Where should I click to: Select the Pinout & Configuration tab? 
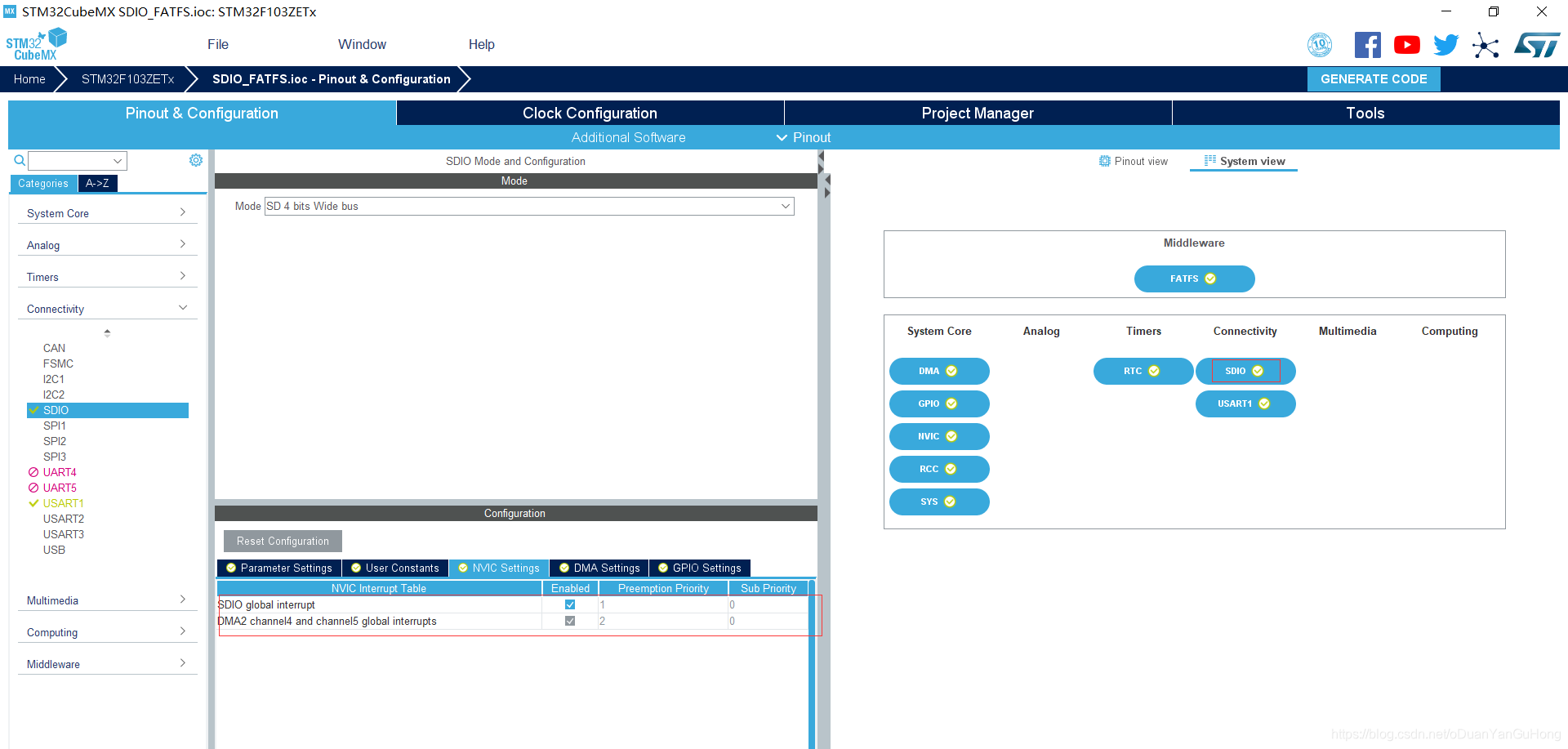coord(202,113)
